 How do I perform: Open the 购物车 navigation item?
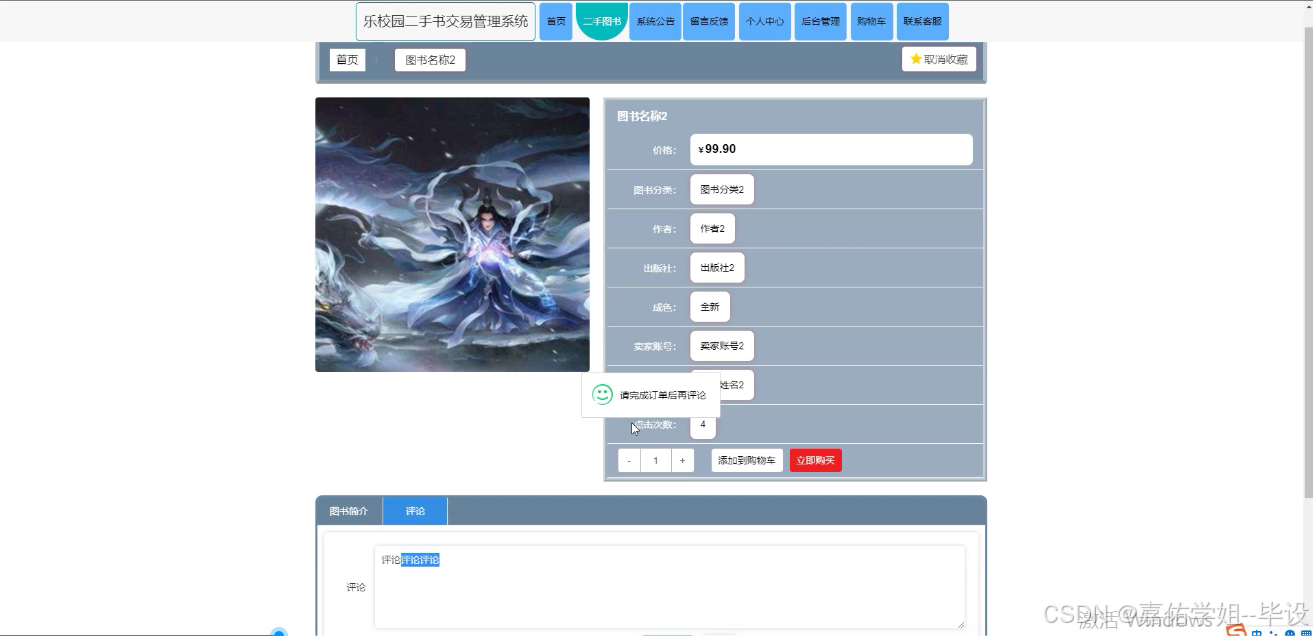pyautogui.click(x=872, y=22)
